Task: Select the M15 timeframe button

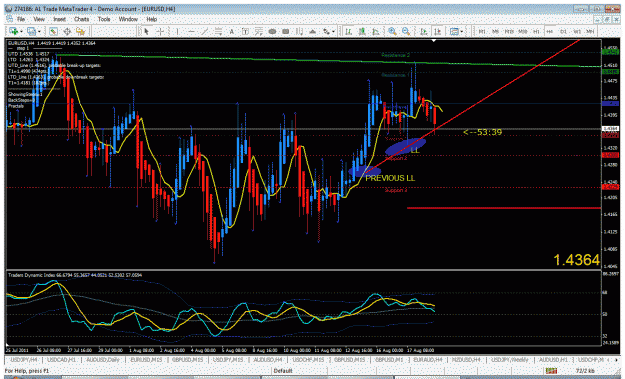Action: click(x=509, y=31)
